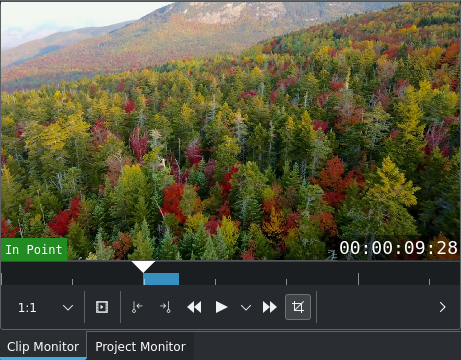Set zone in point
The height and width of the screenshot is (360, 461).
137,307
